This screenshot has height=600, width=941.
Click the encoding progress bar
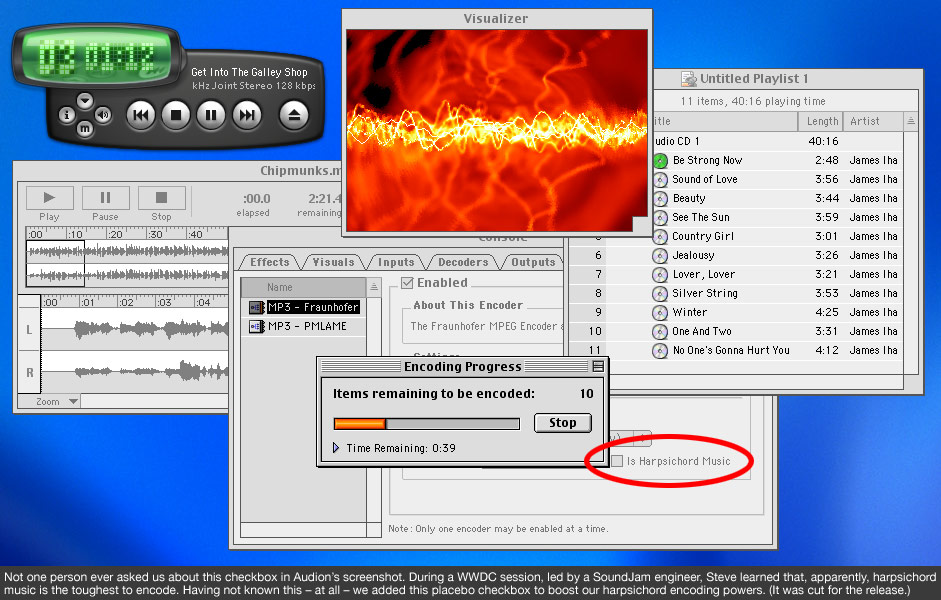click(x=426, y=424)
